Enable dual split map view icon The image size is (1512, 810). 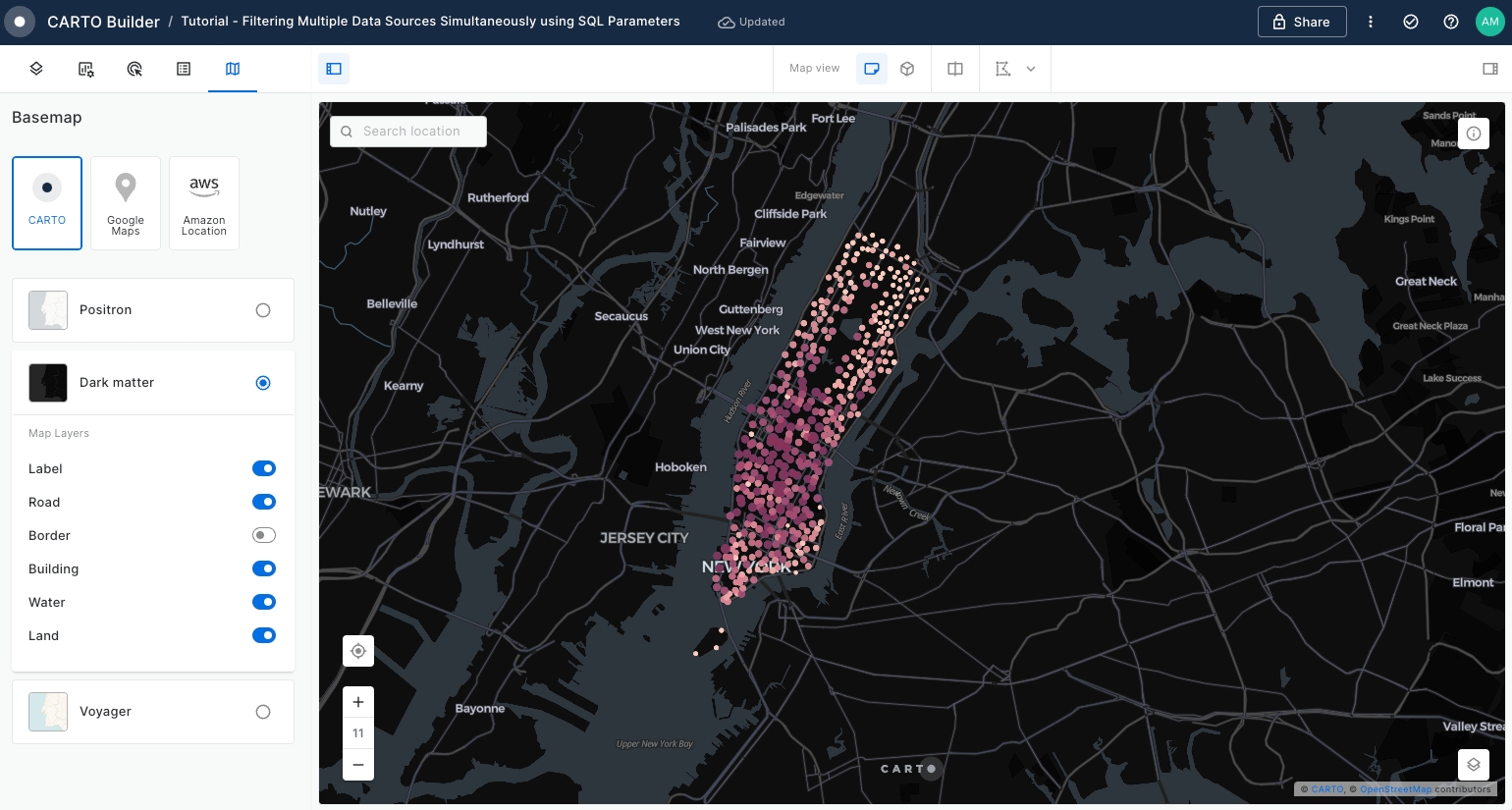(x=955, y=69)
